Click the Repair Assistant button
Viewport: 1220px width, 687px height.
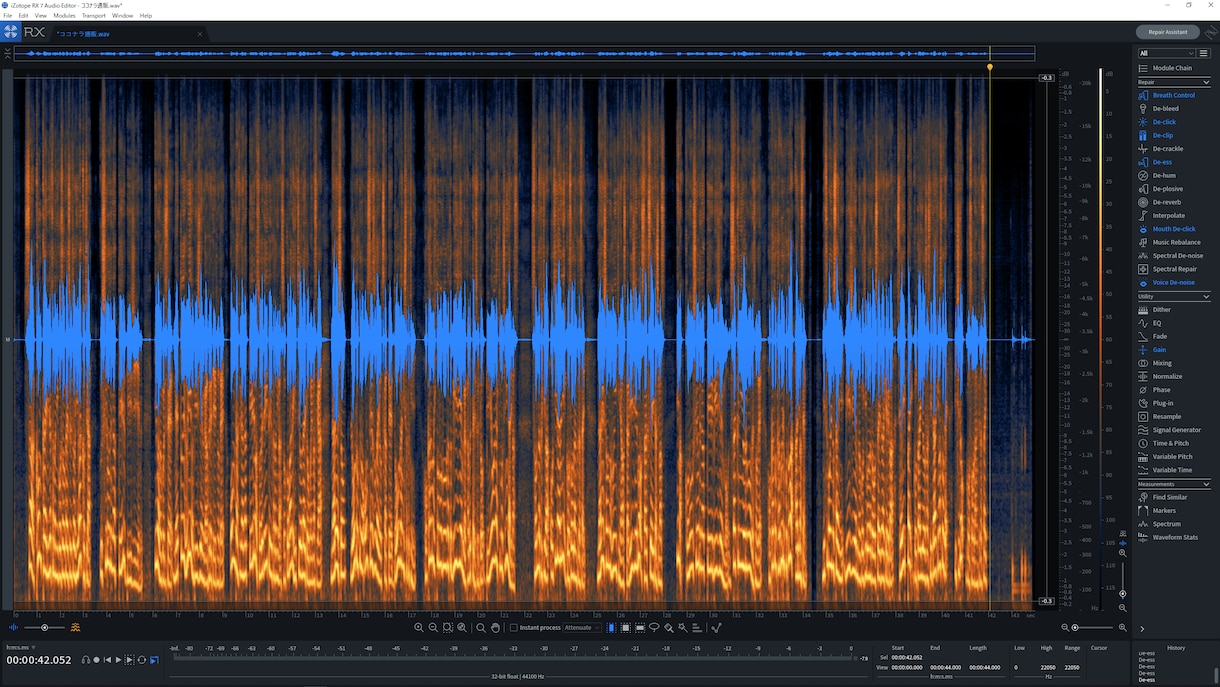1168,32
